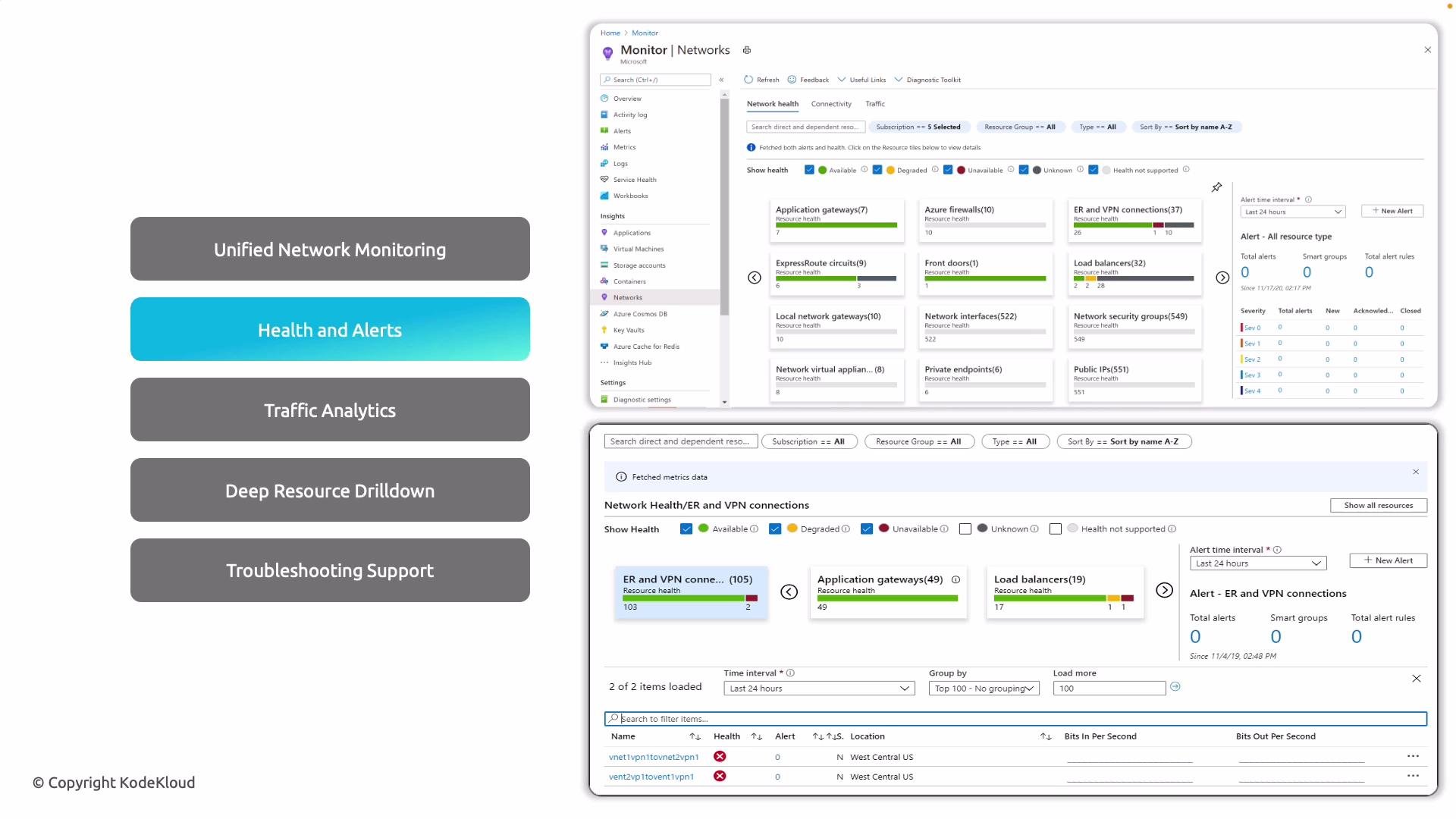Click previous arrow beside Application gateways(49)
Viewport: 1456px width, 819px height.
point(789,591)
